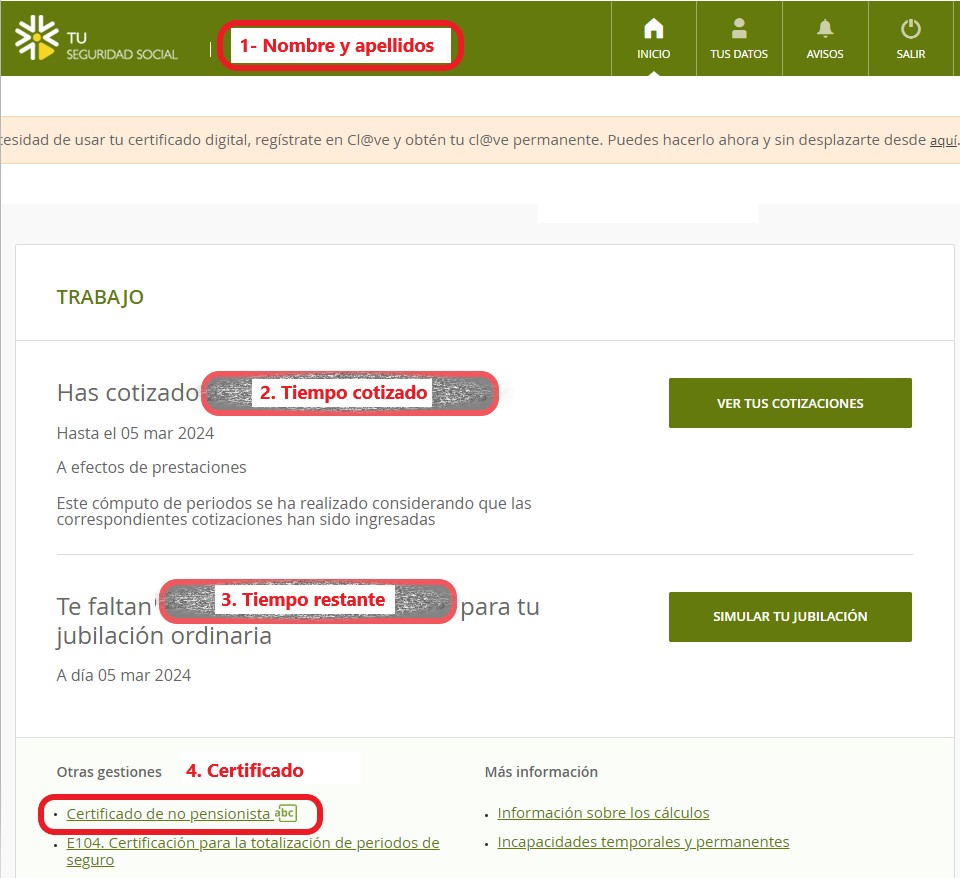Go to the INICIO home icon

653,29
